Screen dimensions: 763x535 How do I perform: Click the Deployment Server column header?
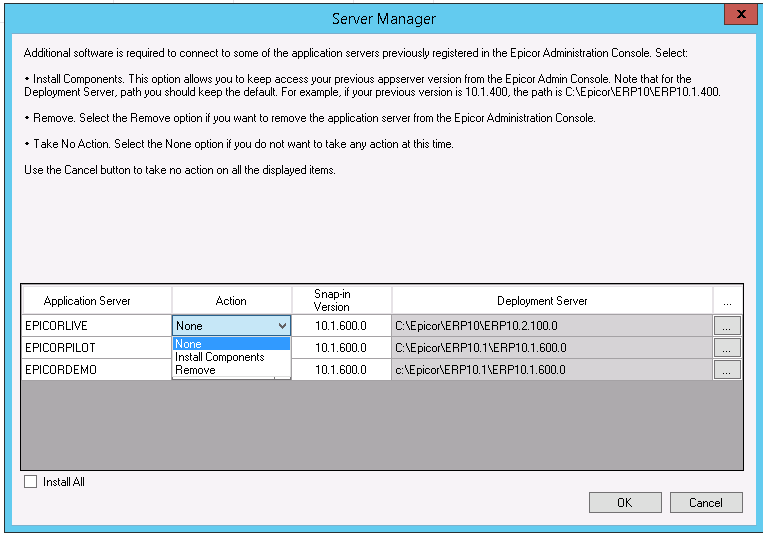(x=552, y=300)
